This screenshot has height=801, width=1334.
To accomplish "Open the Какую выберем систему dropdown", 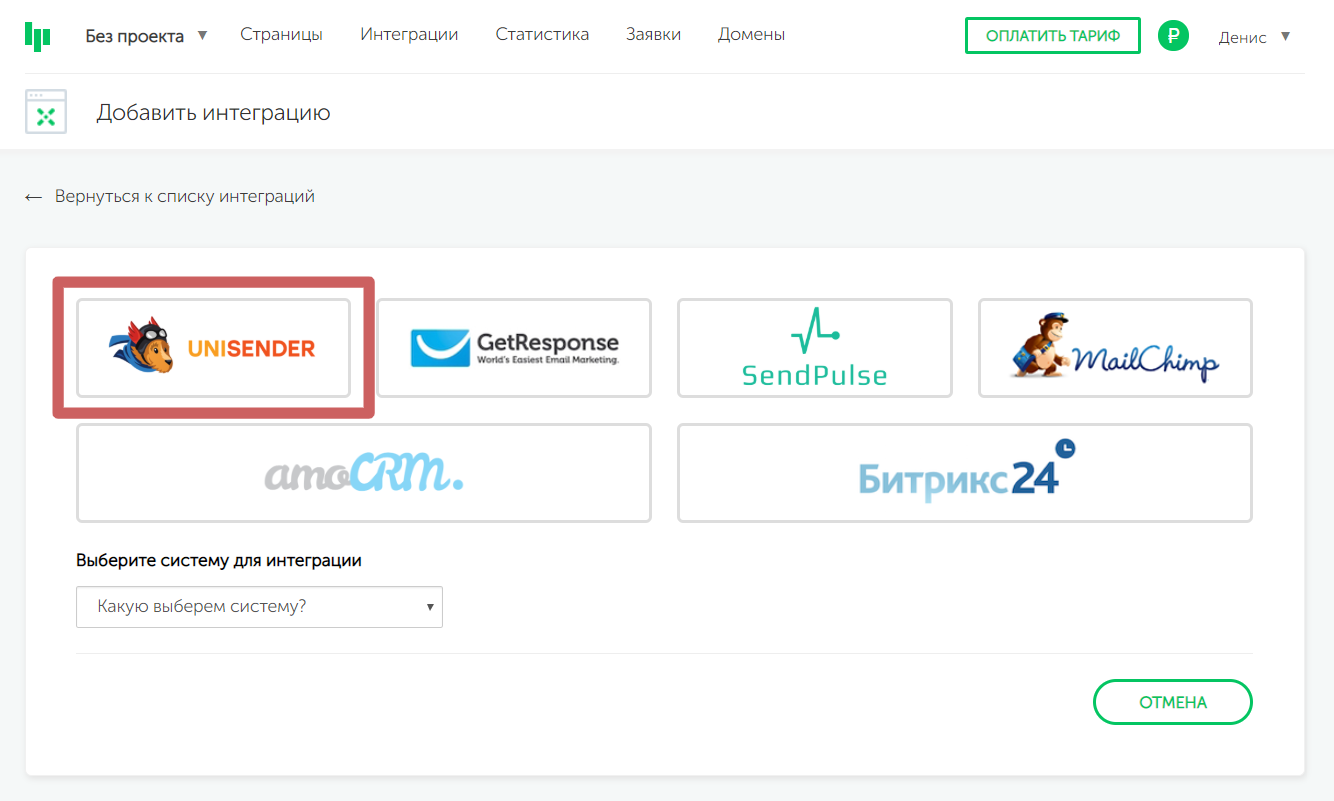I will click(x=259, y=607).
